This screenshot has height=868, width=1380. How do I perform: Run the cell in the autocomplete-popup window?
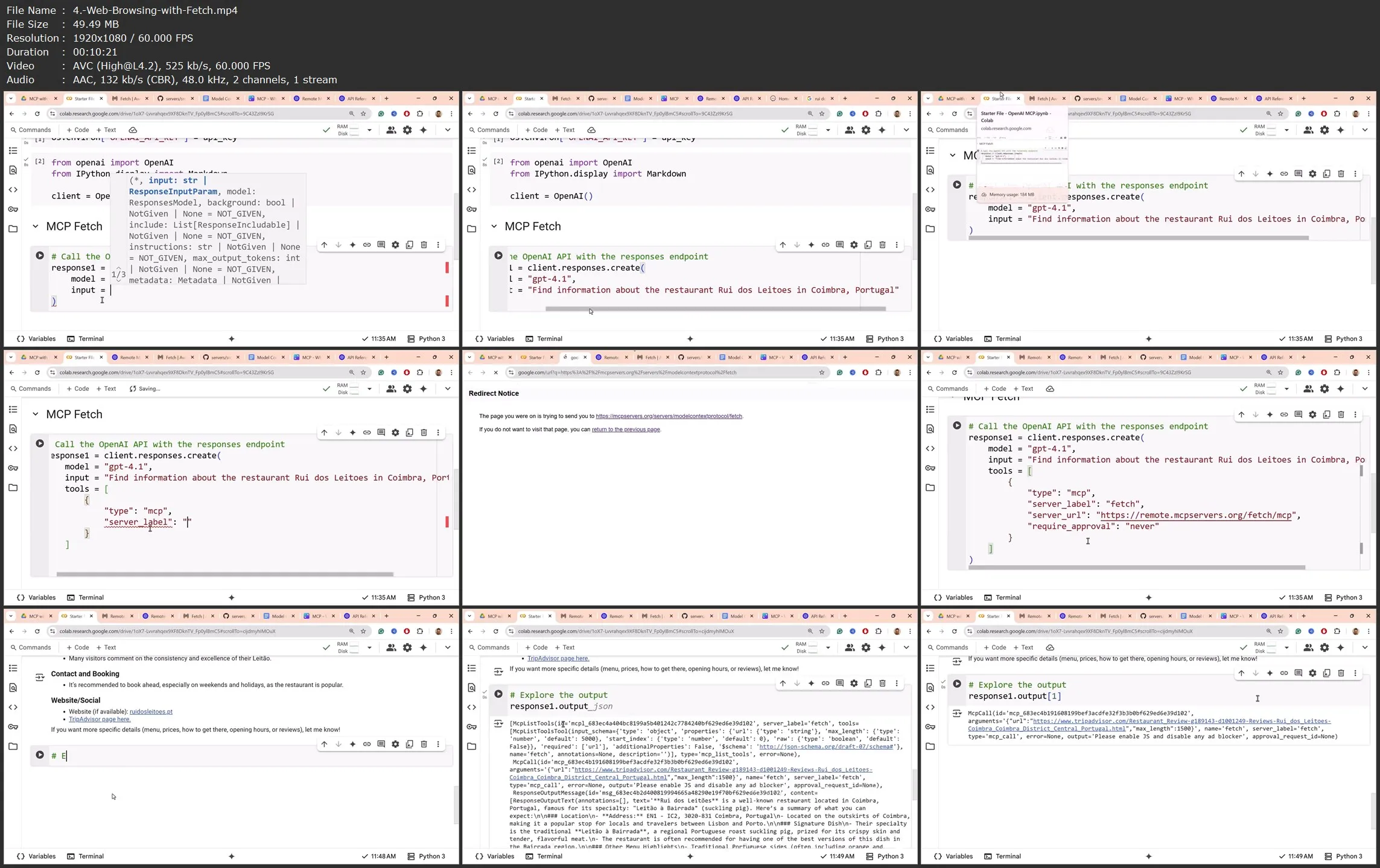pyautogui.click(x=40, y=256)
